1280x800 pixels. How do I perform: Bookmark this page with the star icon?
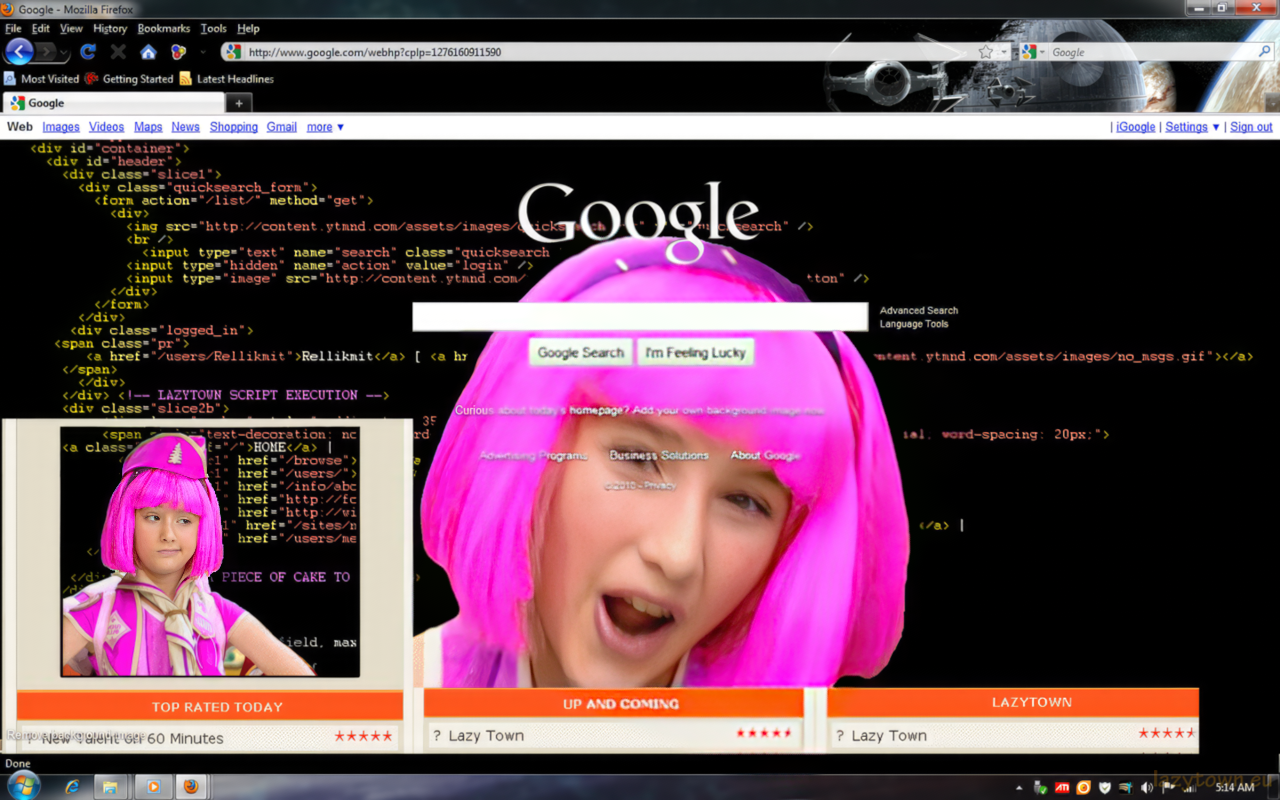pyautogui.click(x=985, y=52)
